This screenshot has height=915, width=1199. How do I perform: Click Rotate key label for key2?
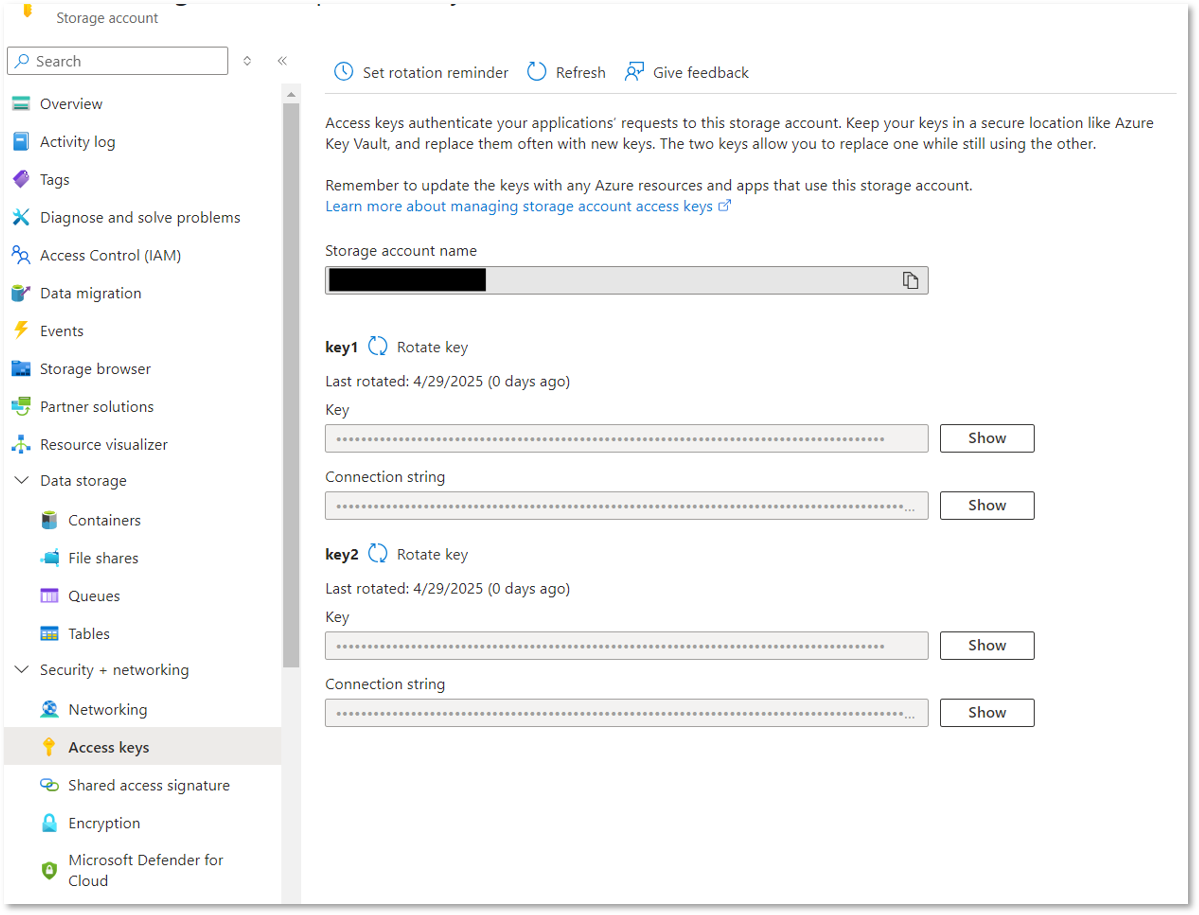click(x=432, y=554)
